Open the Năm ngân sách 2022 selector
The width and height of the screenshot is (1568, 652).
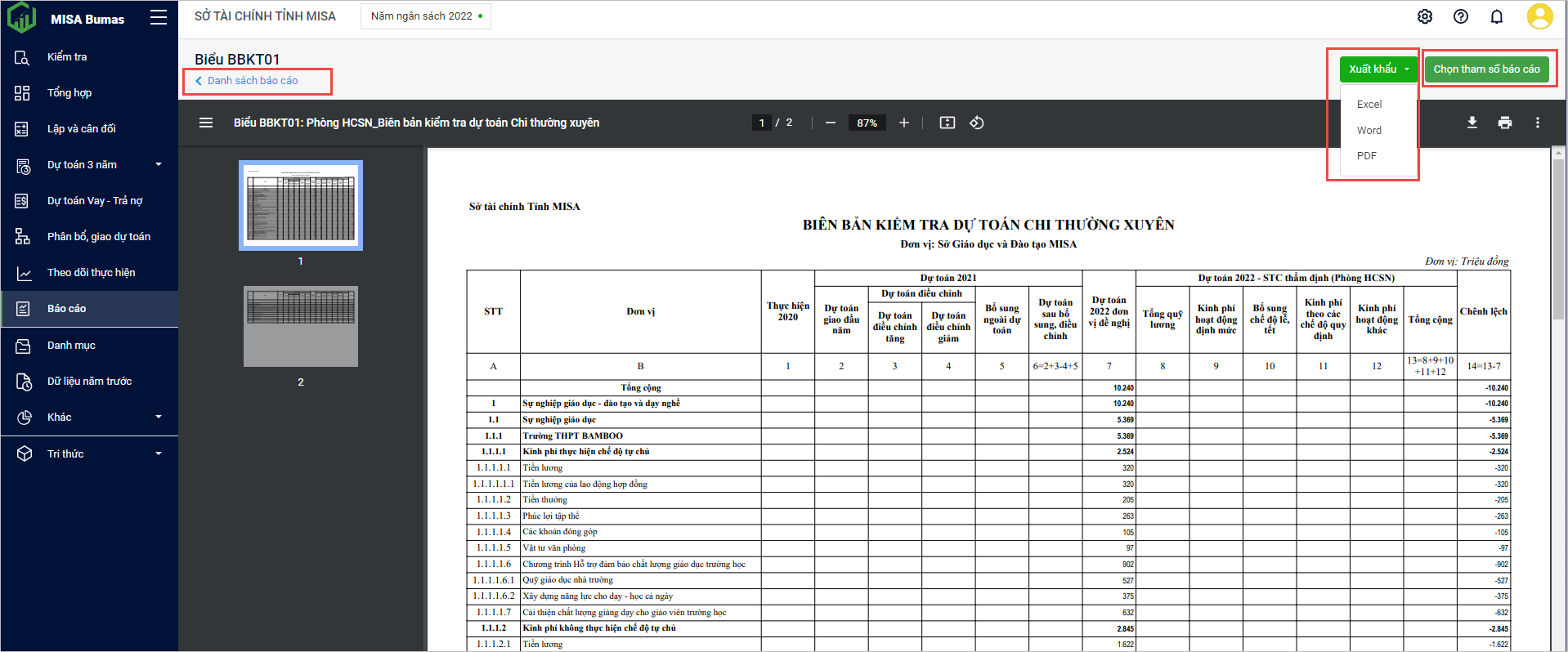426,16
